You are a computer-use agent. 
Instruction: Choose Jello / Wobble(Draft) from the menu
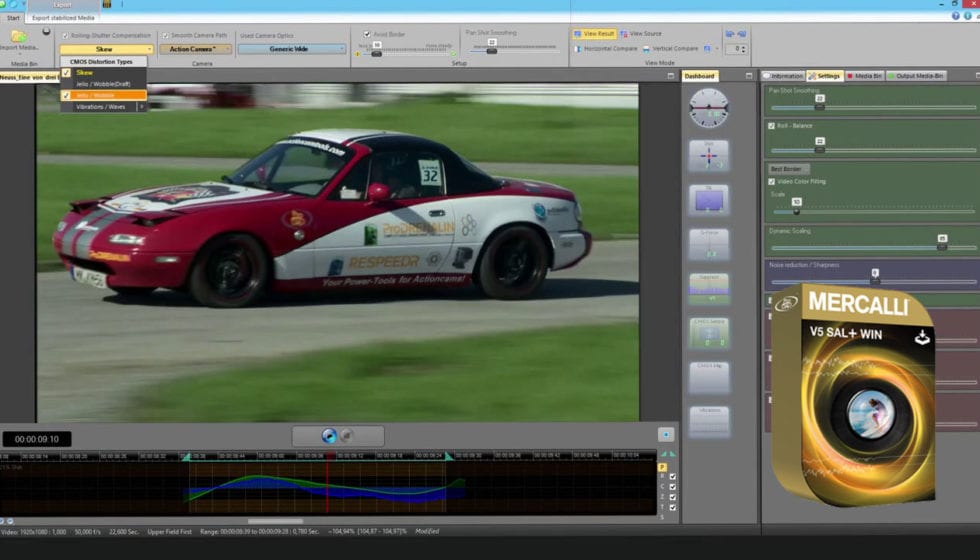pyautogui.click(x=103, y=84)
